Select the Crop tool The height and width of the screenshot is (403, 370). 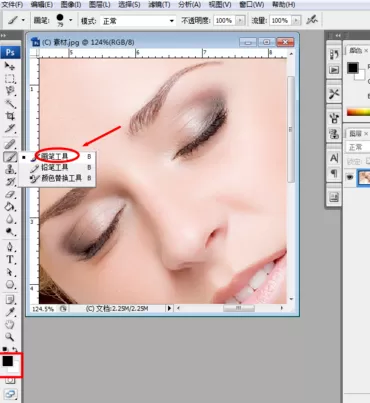(x=10, y=116)
